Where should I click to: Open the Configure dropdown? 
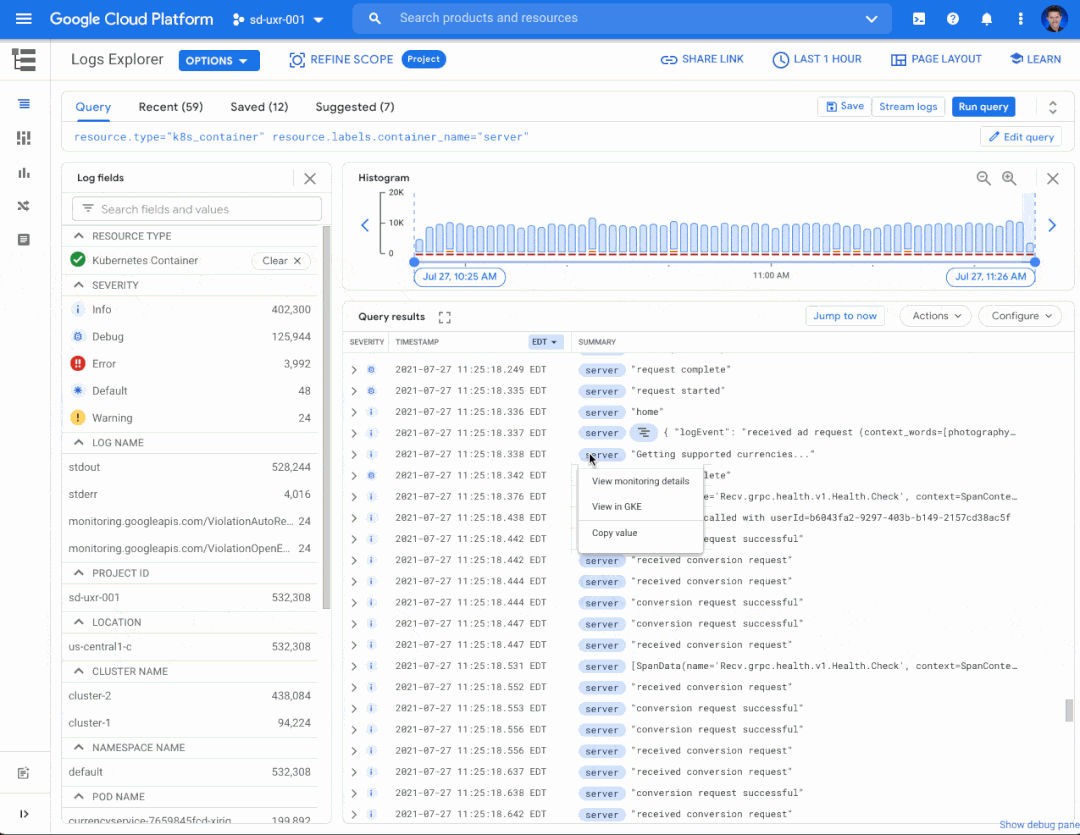pyautogui.click(x=1021, y=316)
